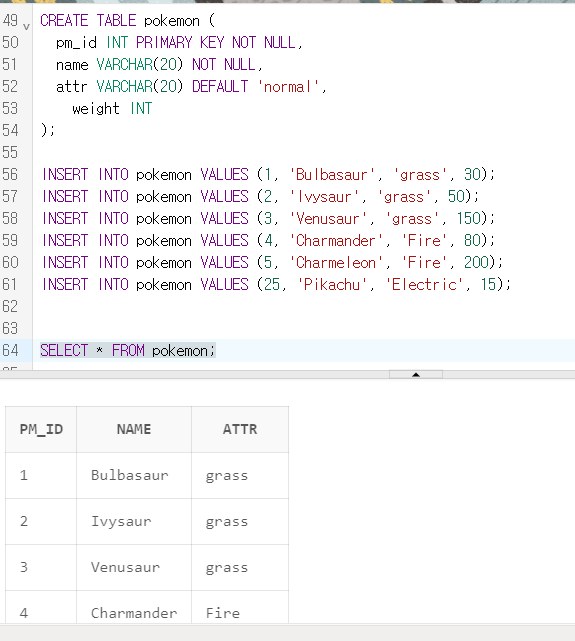
Task: Click the Bulbasaur cell in results
Action: [134, 475]
